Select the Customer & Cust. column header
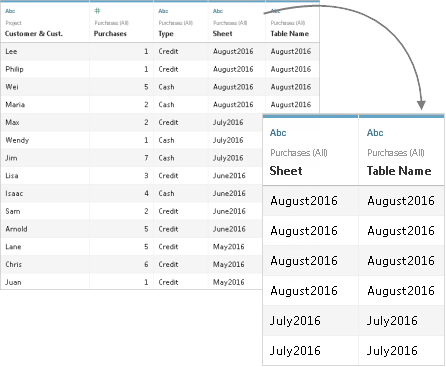 [x=34, y=34]
